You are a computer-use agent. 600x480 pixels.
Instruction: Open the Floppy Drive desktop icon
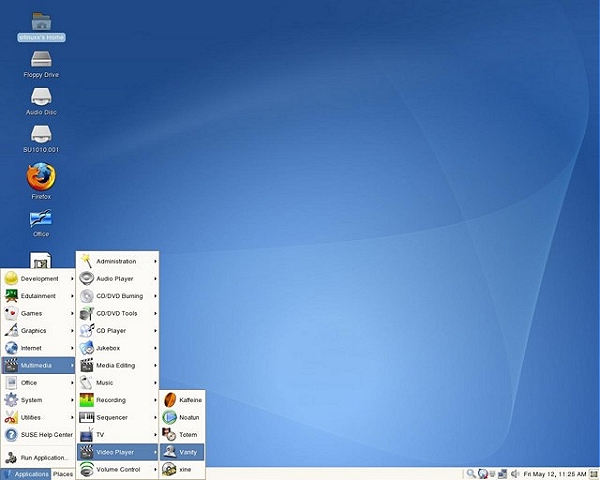click(41, 61)
